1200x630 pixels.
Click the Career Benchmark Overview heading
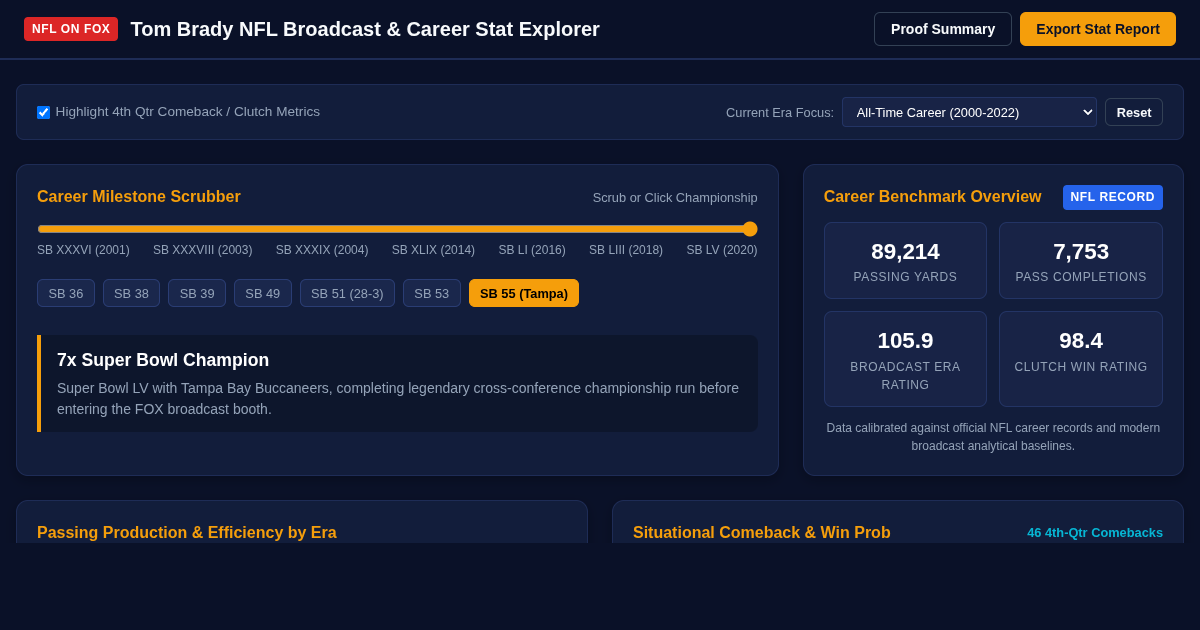933,197
